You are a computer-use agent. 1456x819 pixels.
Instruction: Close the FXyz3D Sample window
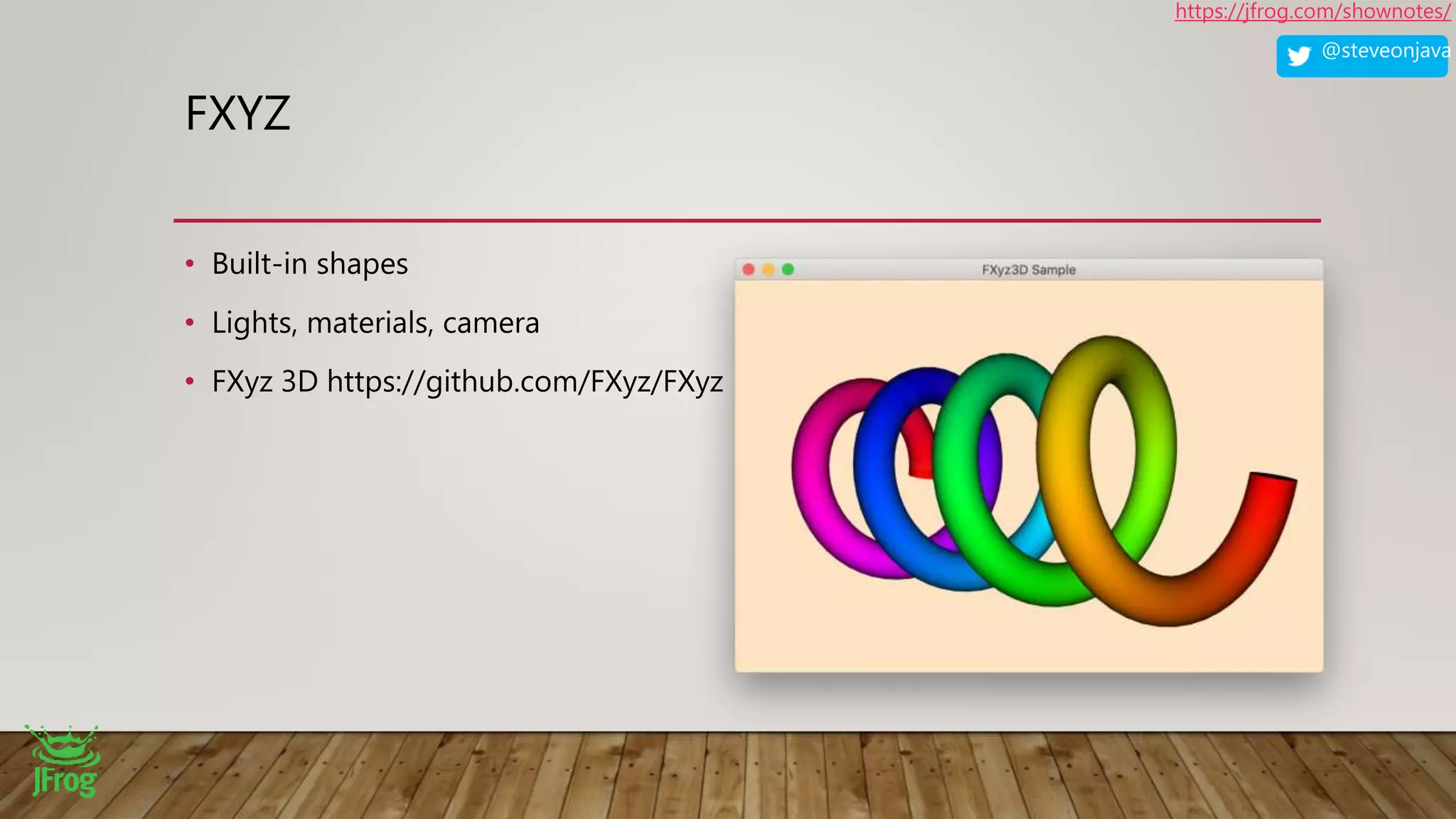pyautogui.click(x=748, y=269)
